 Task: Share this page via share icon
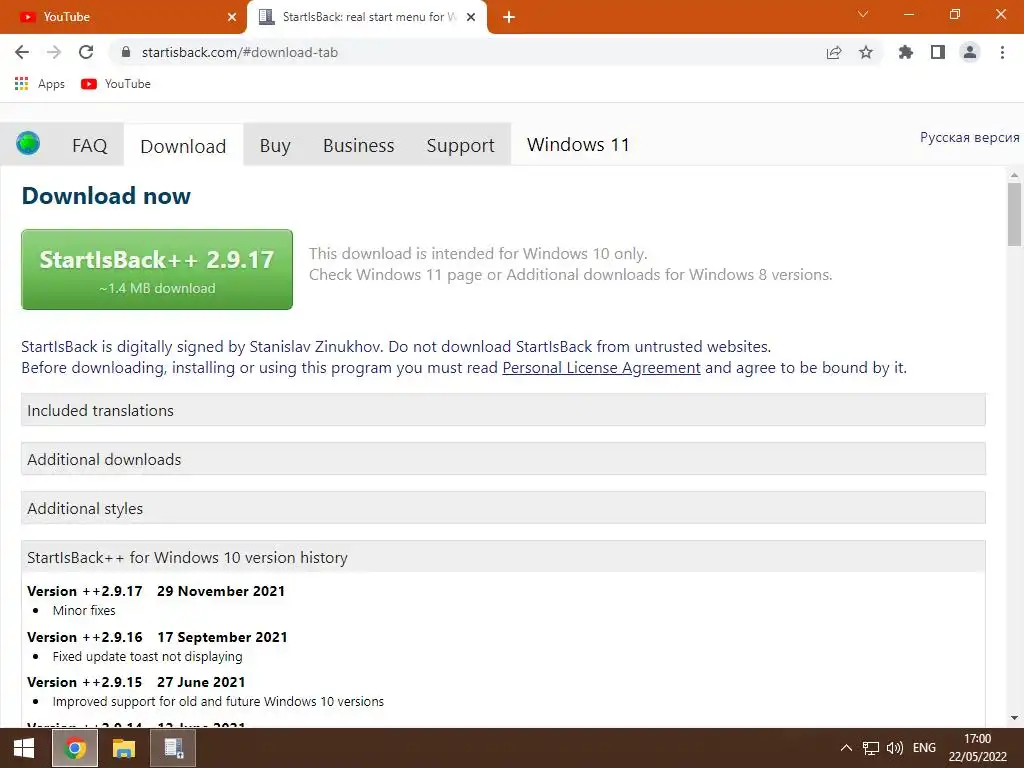[x=834, y=52]
